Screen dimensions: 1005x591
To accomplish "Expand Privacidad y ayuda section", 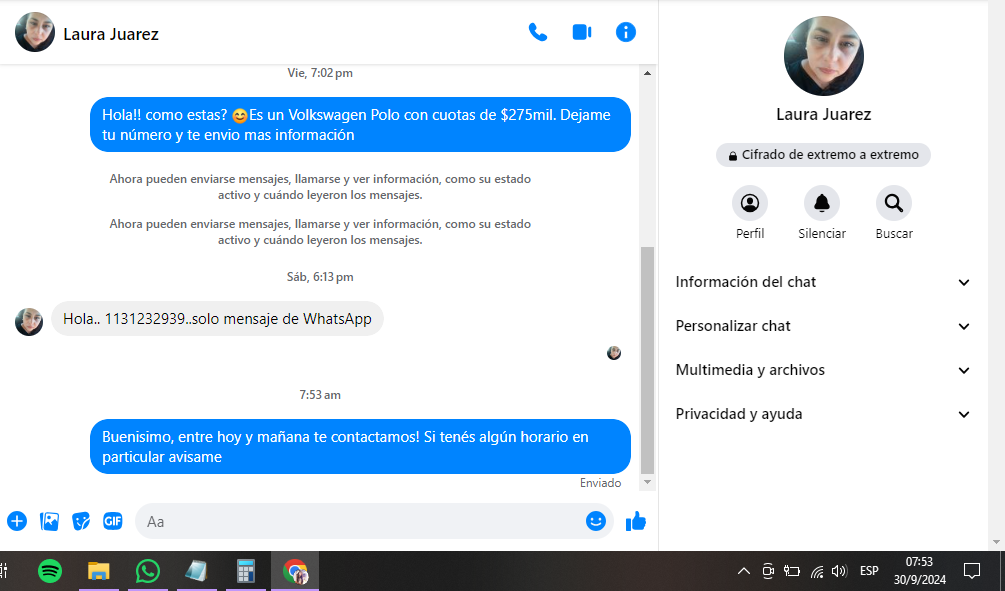I will click(x=823, y=414).
